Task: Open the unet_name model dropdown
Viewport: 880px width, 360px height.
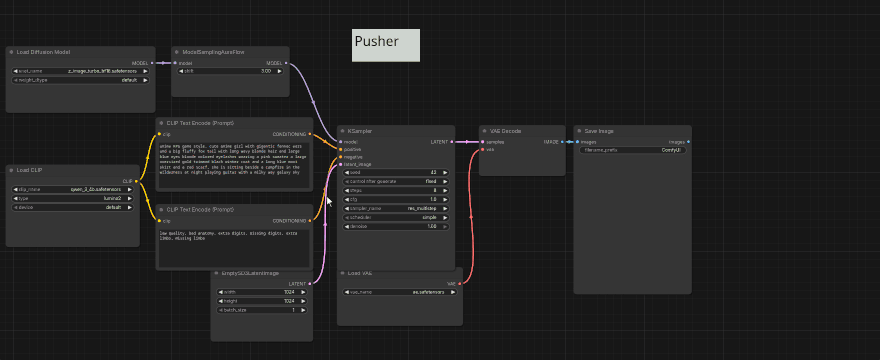Action: pyautogui.click(x=80, y=71)
